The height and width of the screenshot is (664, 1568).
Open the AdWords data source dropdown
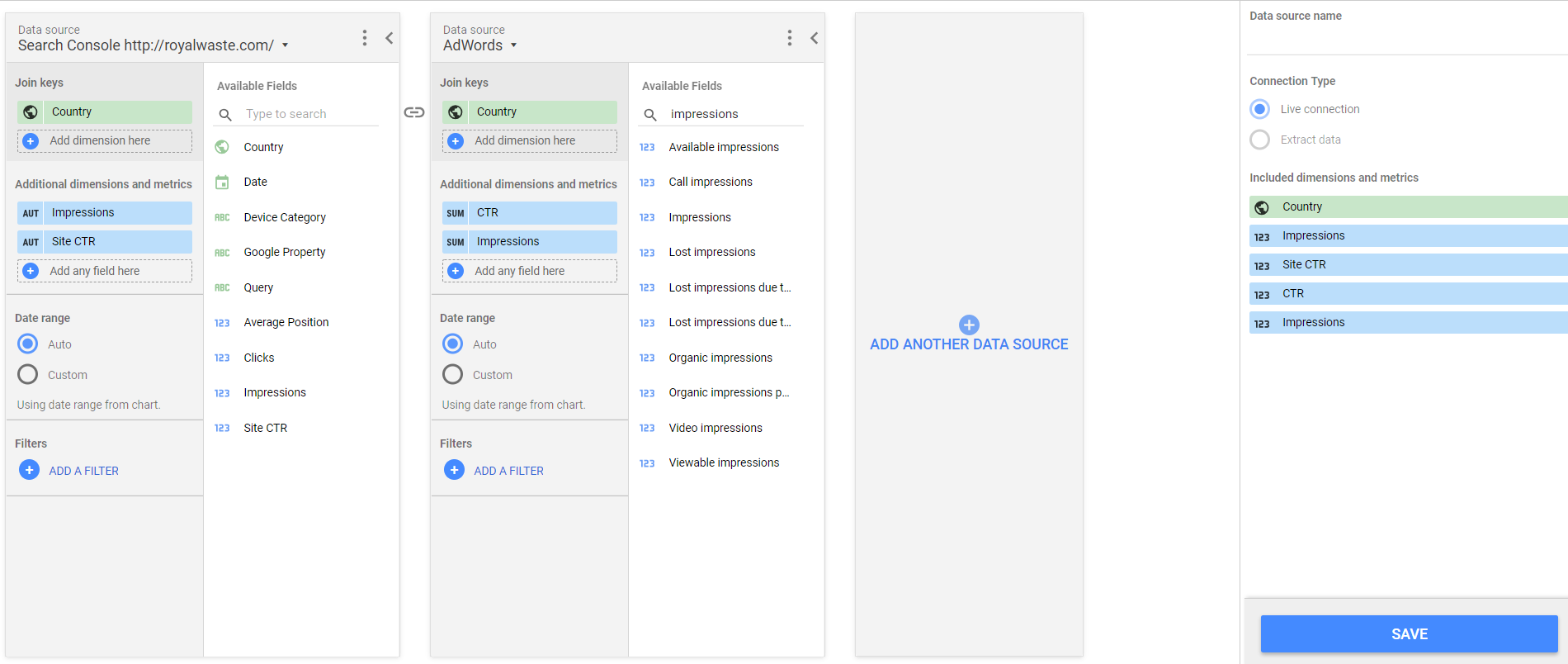[x=480, y=45]
